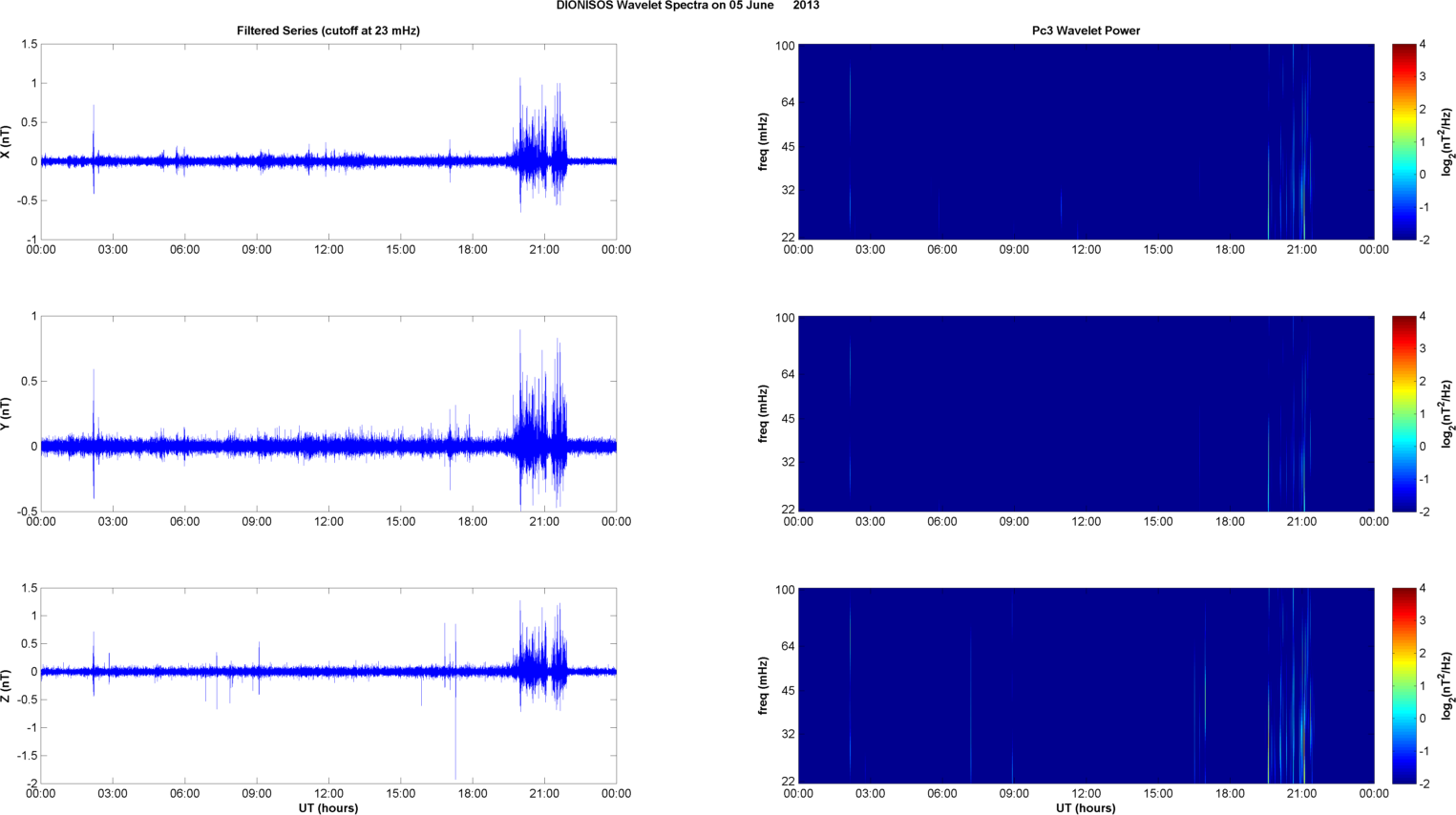1456x815 pixels.
Task: Click inside the X component time series plot
Action: (x=328, y=142)
